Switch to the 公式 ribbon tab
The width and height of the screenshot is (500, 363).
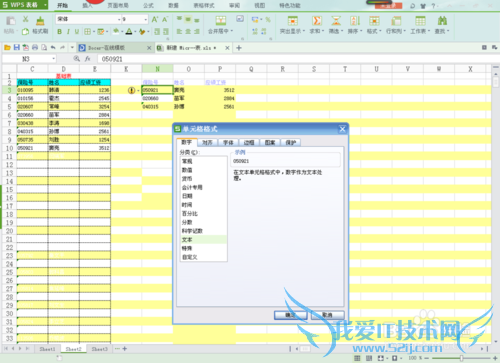[148, 5]
